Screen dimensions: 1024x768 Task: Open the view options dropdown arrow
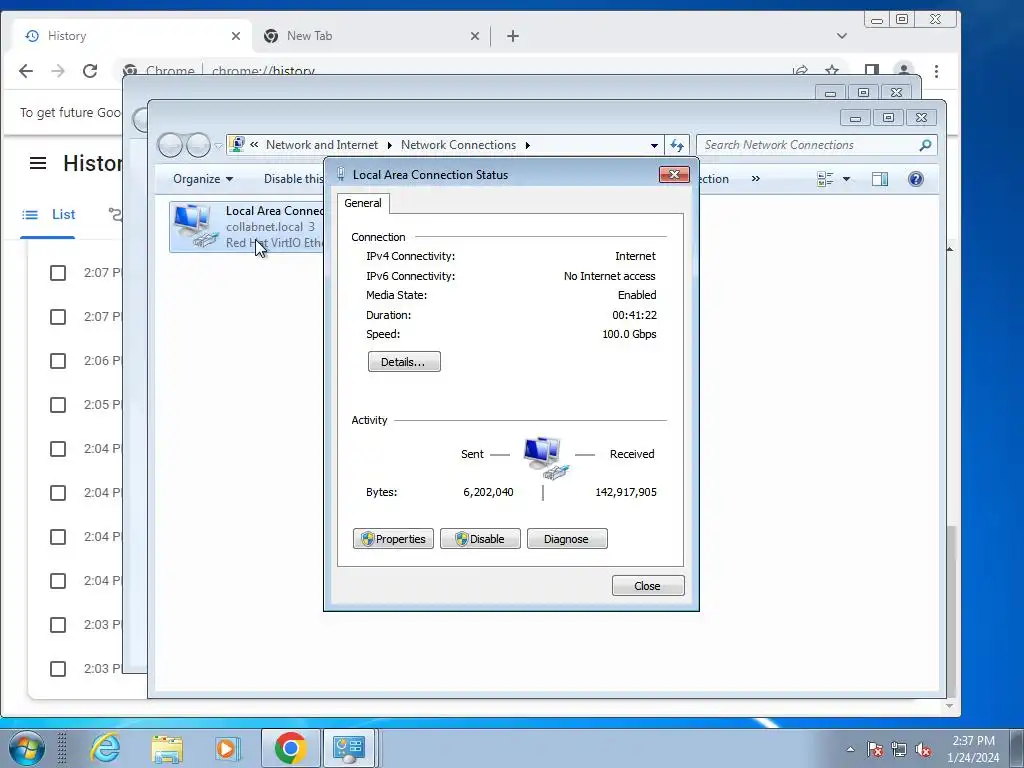click(x=846, y=179)
